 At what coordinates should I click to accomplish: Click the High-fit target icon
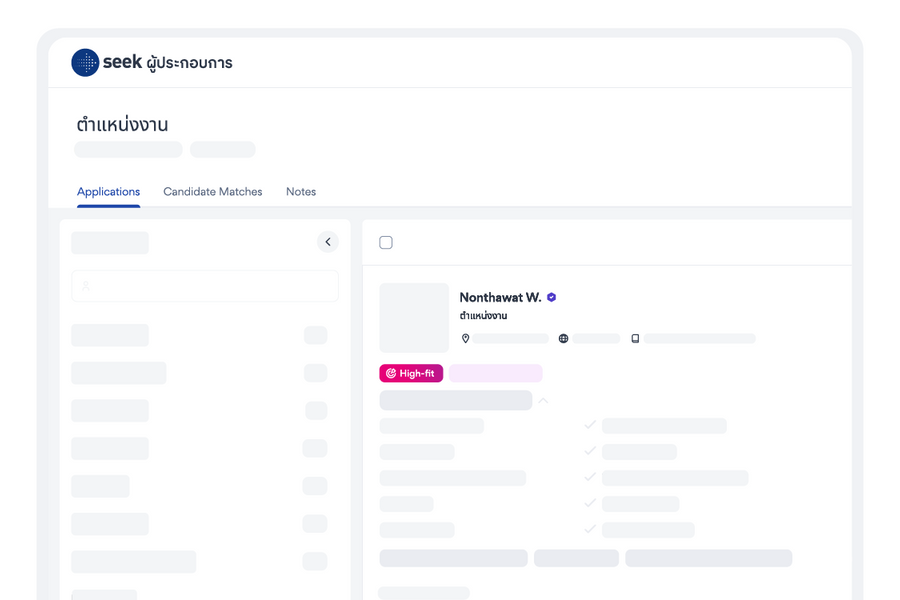coord(391,373)
